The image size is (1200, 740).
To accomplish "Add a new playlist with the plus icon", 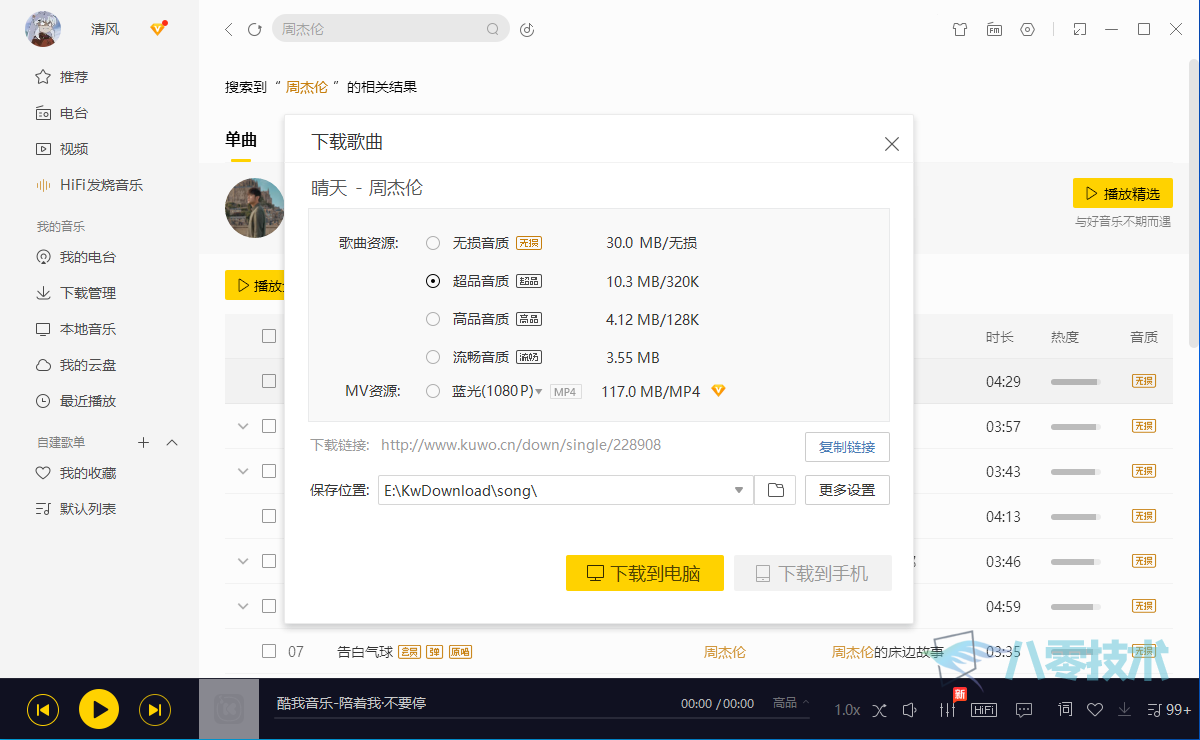I will [x=143, y=442].
